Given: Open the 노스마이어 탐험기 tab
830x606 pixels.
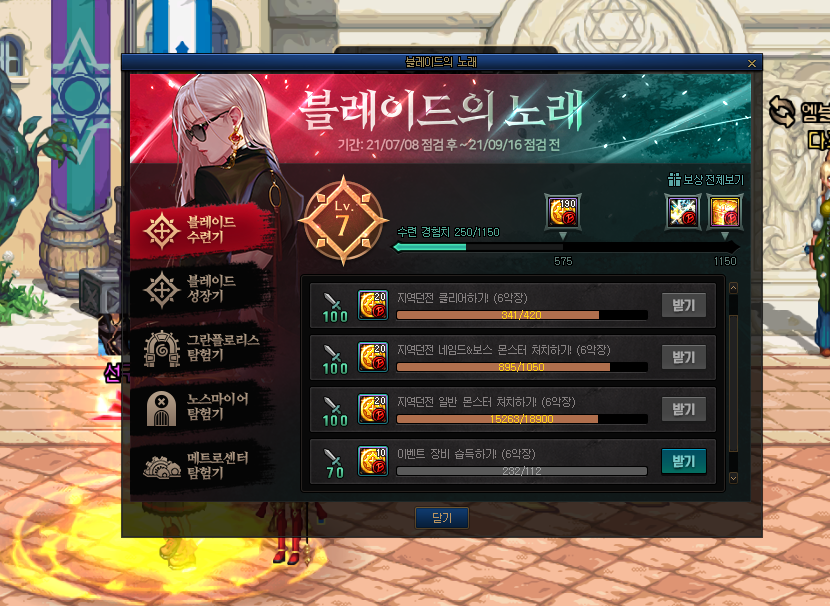Looking at the screenshot, I should 202,407.
